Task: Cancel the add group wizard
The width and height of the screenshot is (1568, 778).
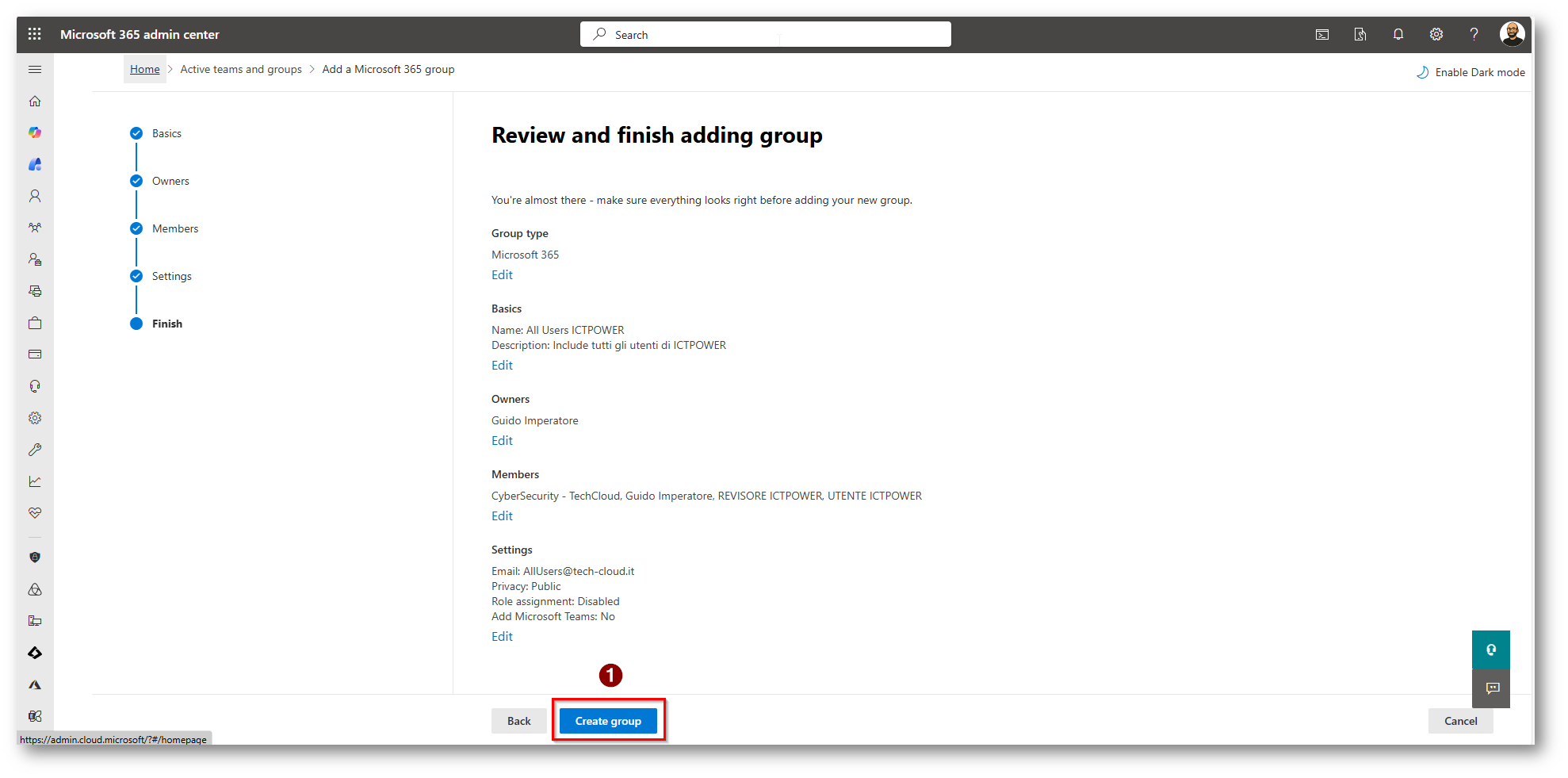Action: click(1460, 721)
